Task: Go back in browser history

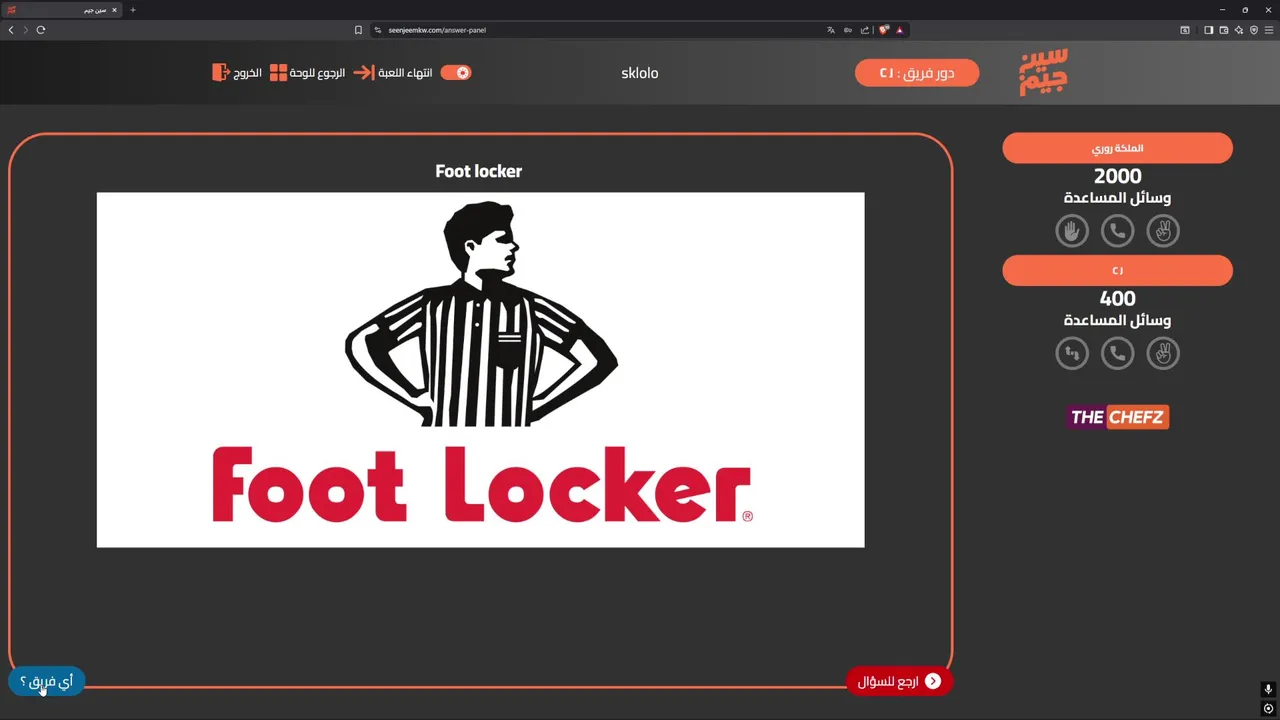Action: pos(11,30)
